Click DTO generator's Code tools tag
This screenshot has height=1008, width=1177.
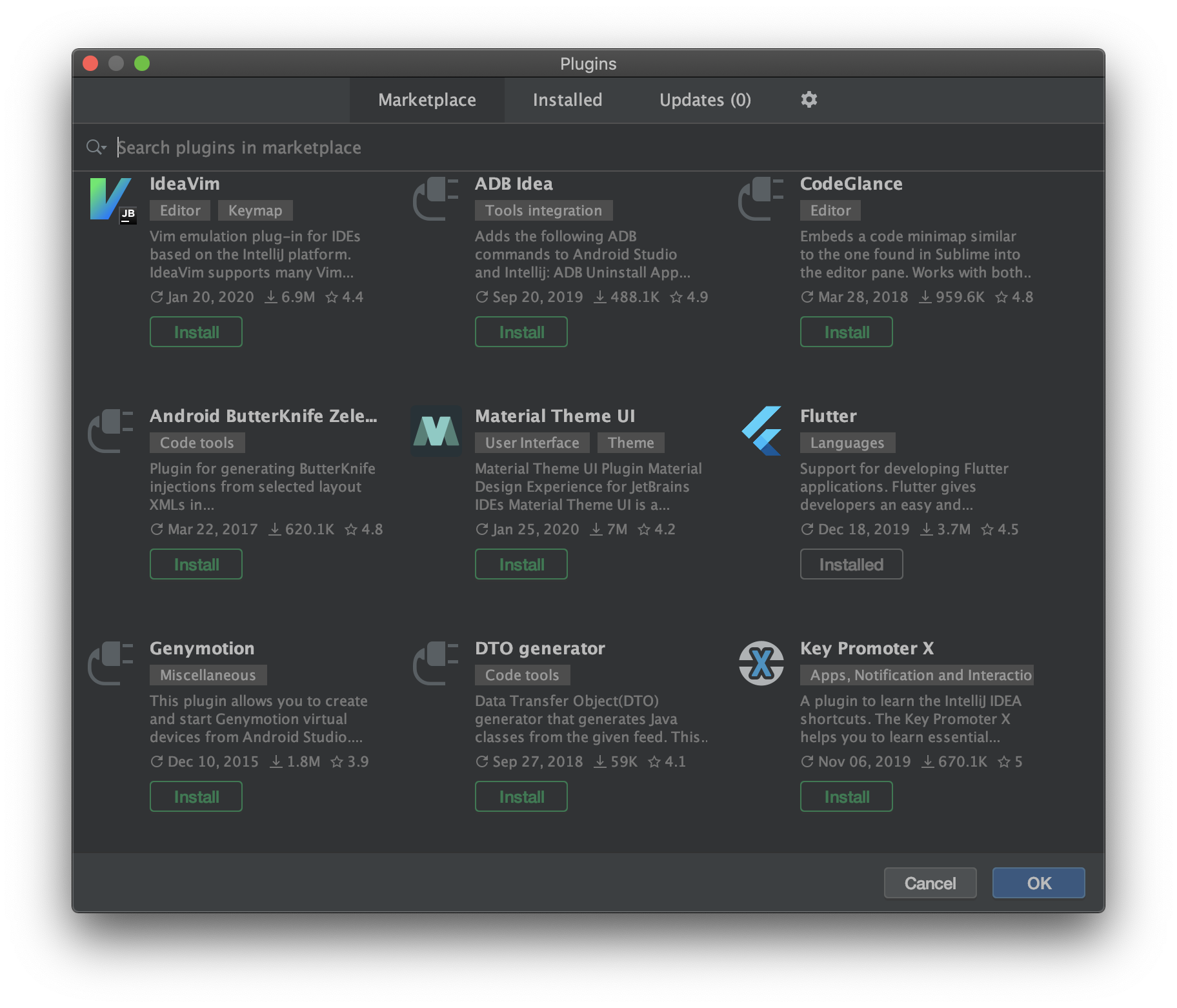522,675
